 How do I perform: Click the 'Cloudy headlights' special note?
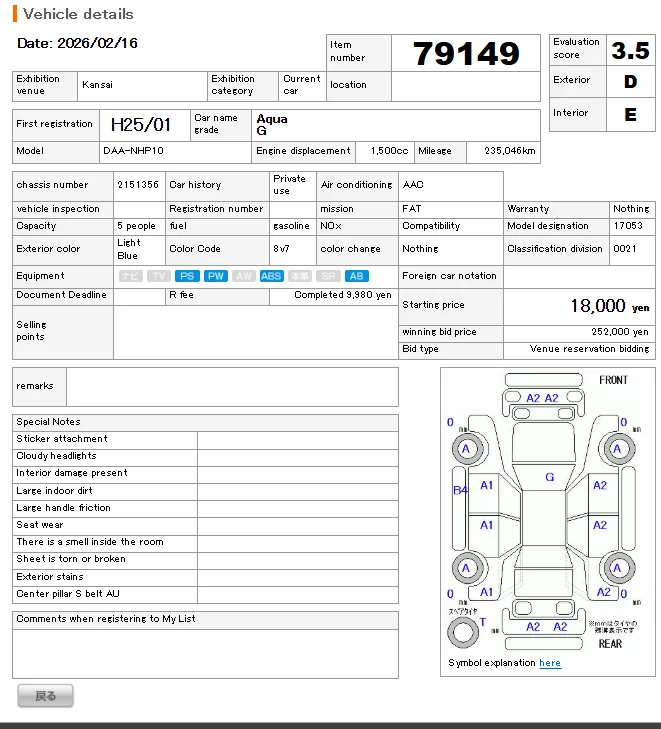56,456
